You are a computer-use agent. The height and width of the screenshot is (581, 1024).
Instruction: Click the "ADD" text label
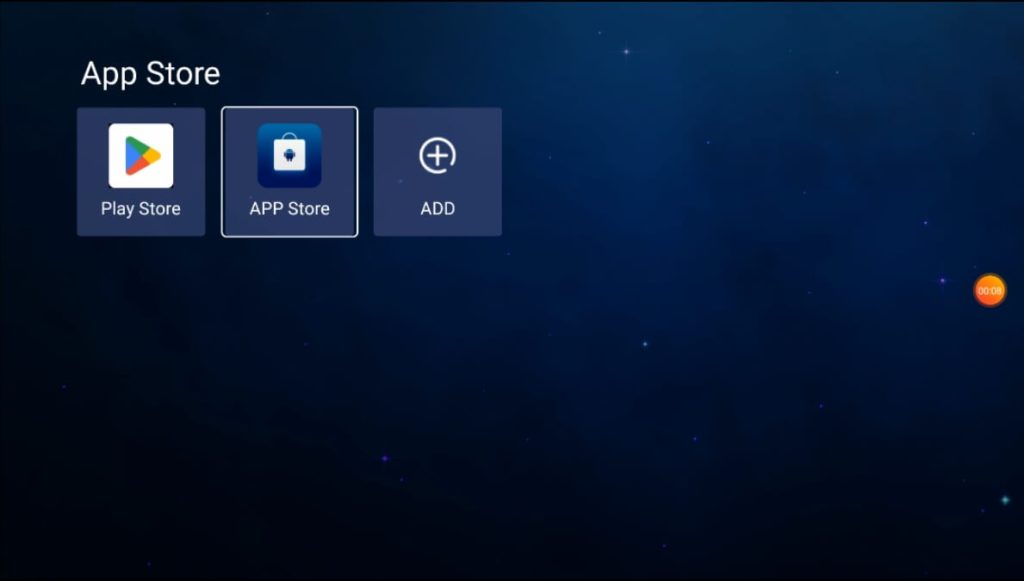click(437, 209)
